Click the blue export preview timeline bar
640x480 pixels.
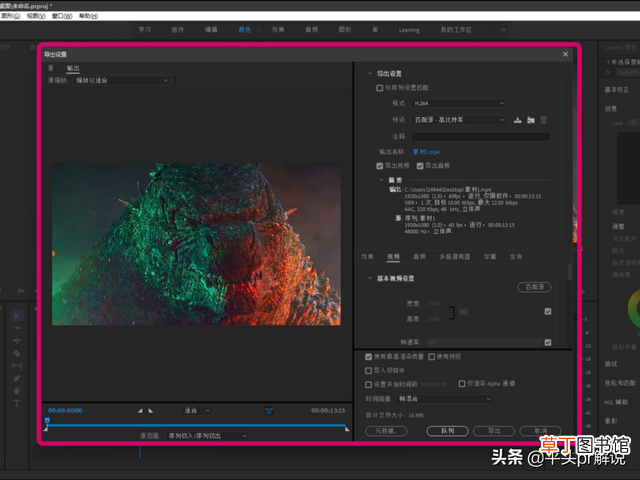(196, 425)
